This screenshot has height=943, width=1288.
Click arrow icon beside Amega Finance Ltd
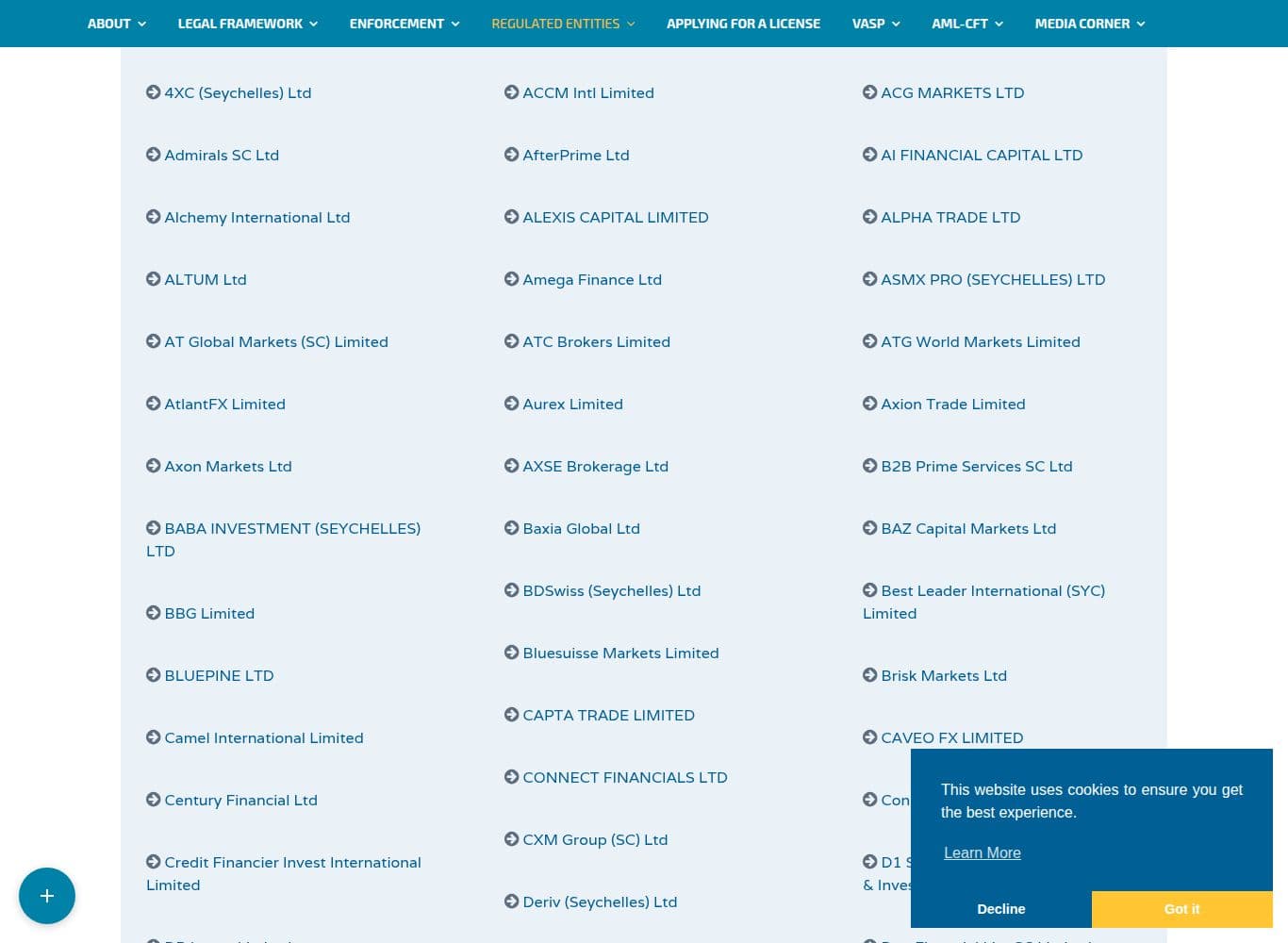(511, 279)
